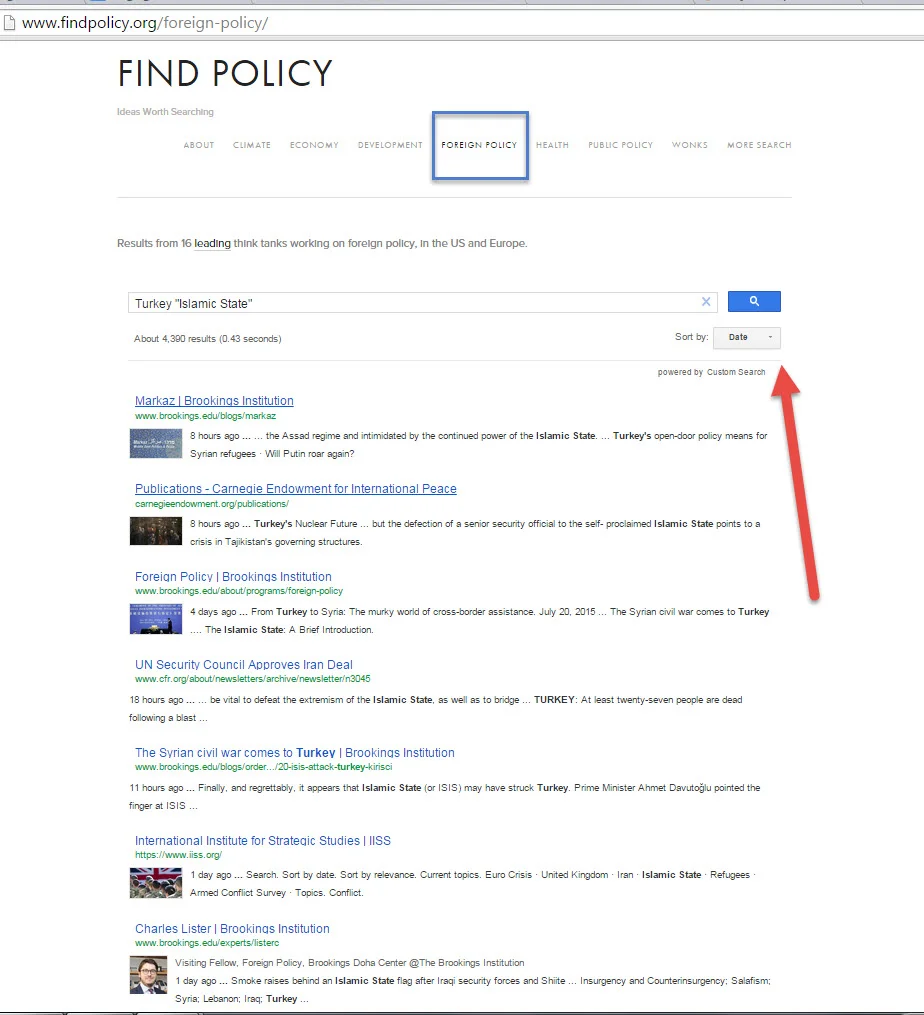
Task: Select the Development nav item
Action: [390, 145]
